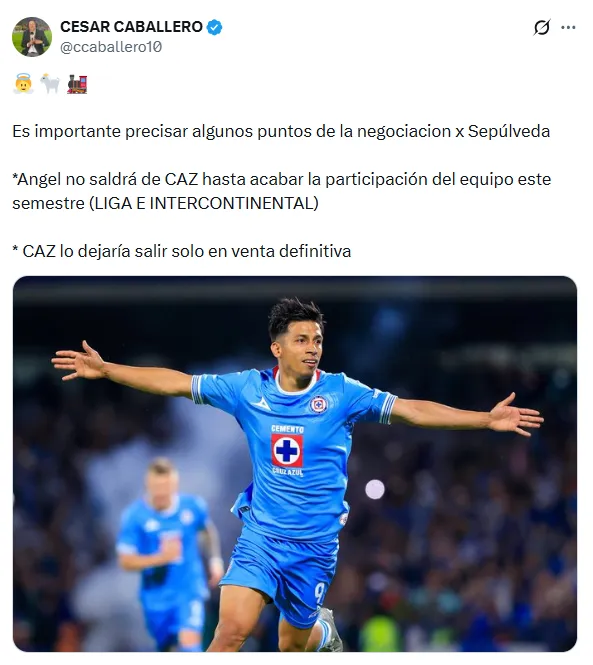
Task: Click the blue verified badge
Action: click(214, 27)
